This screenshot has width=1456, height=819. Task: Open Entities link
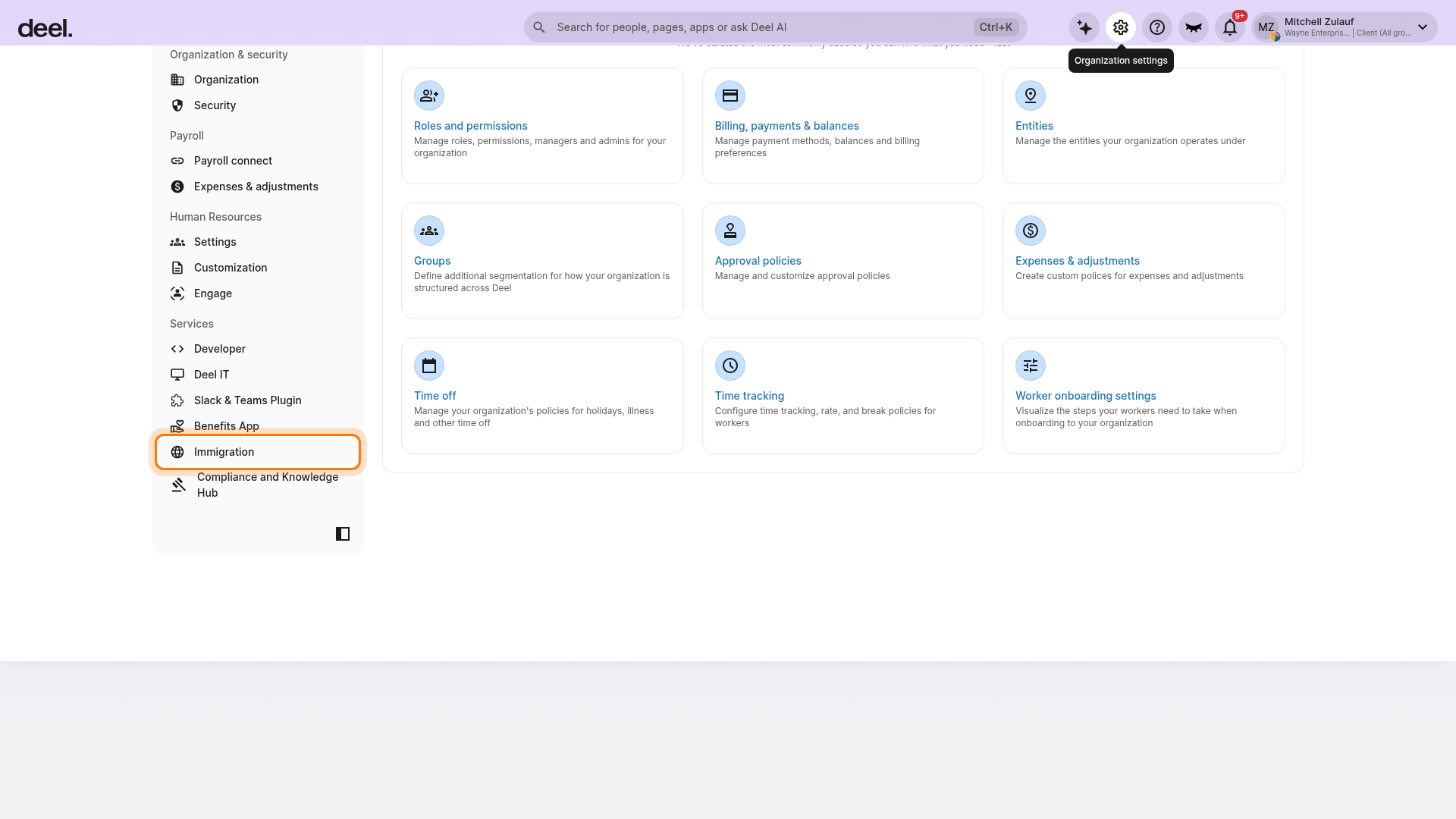point(1034,126)
